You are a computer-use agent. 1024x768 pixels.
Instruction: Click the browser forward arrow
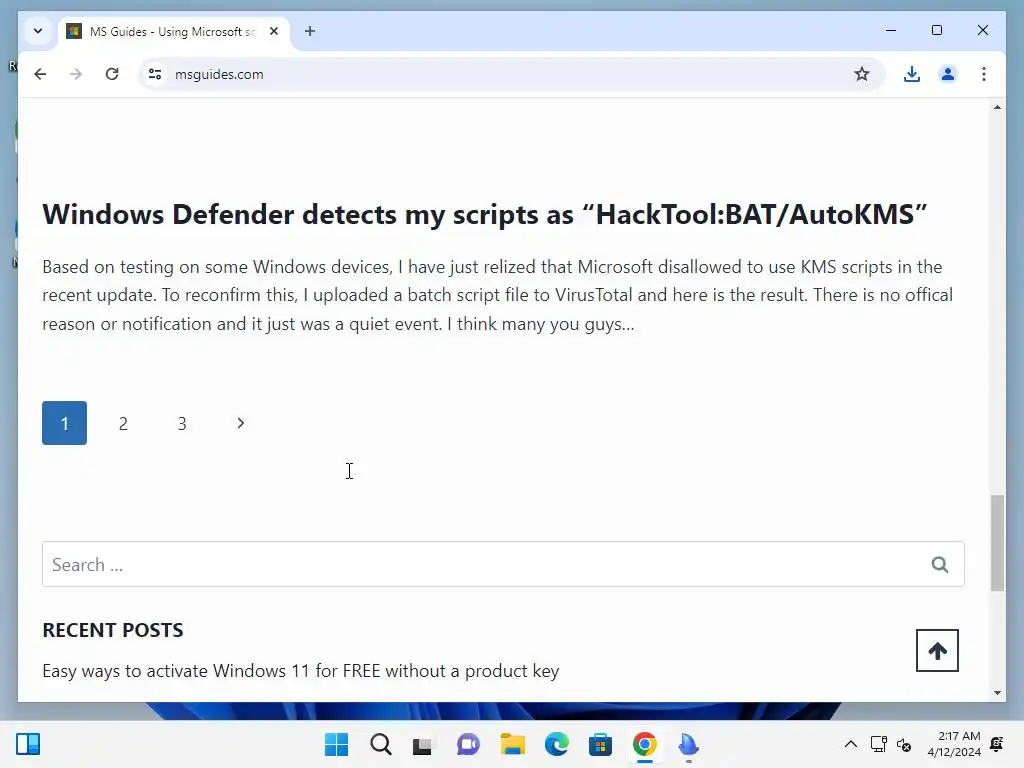pos(76,74)
